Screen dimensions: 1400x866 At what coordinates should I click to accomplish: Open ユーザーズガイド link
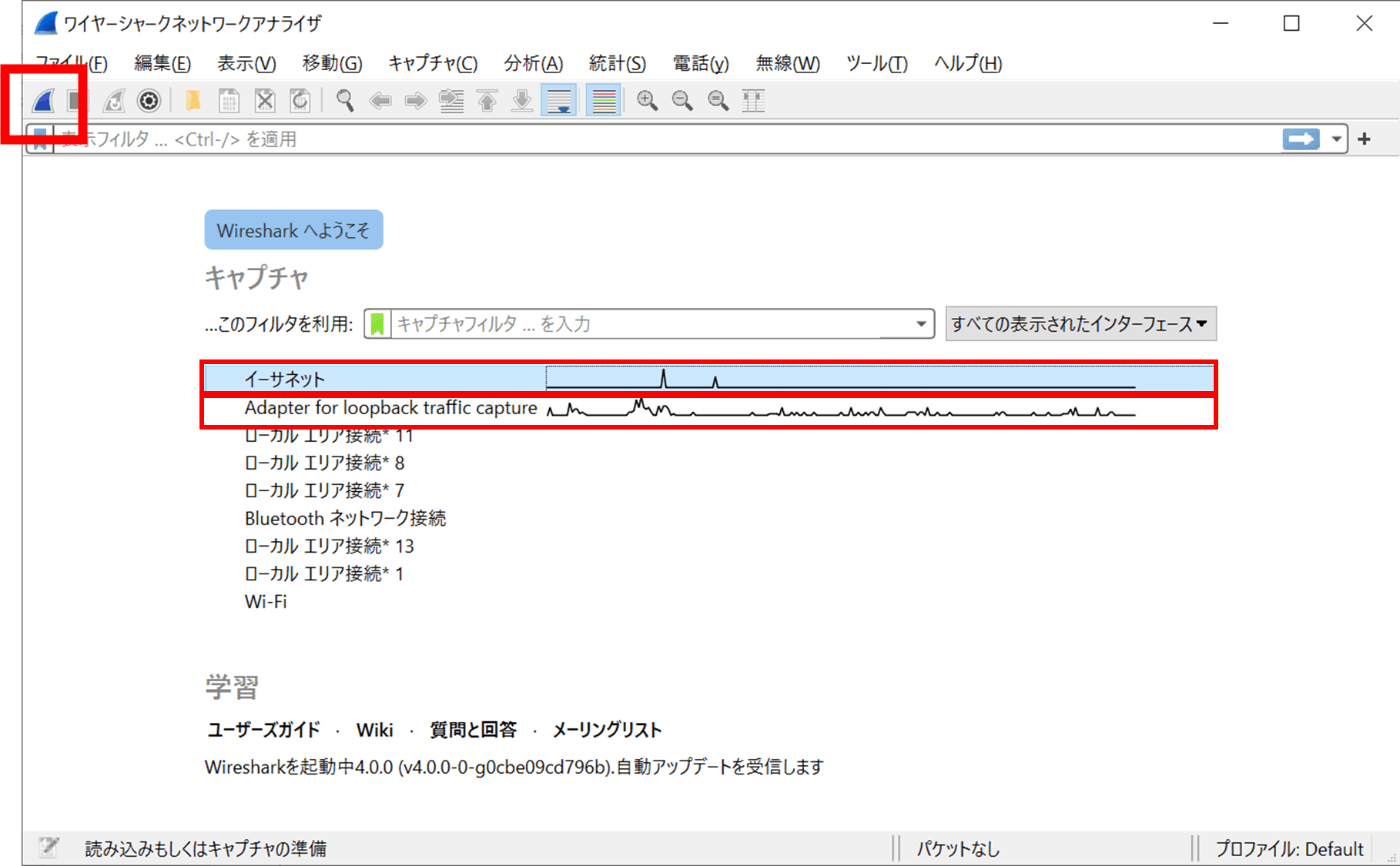coord(264,730)
